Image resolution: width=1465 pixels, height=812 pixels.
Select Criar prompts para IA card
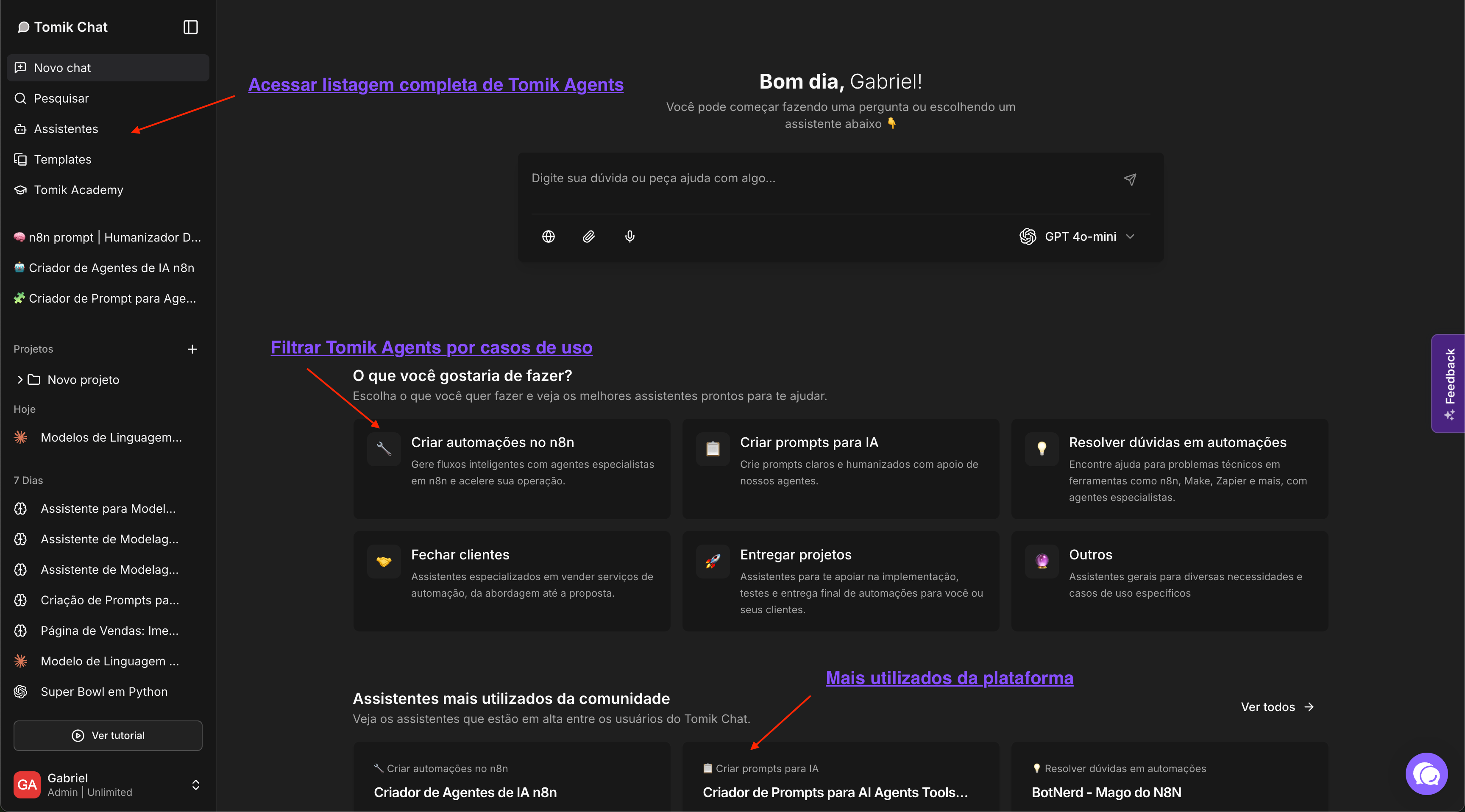841,469
